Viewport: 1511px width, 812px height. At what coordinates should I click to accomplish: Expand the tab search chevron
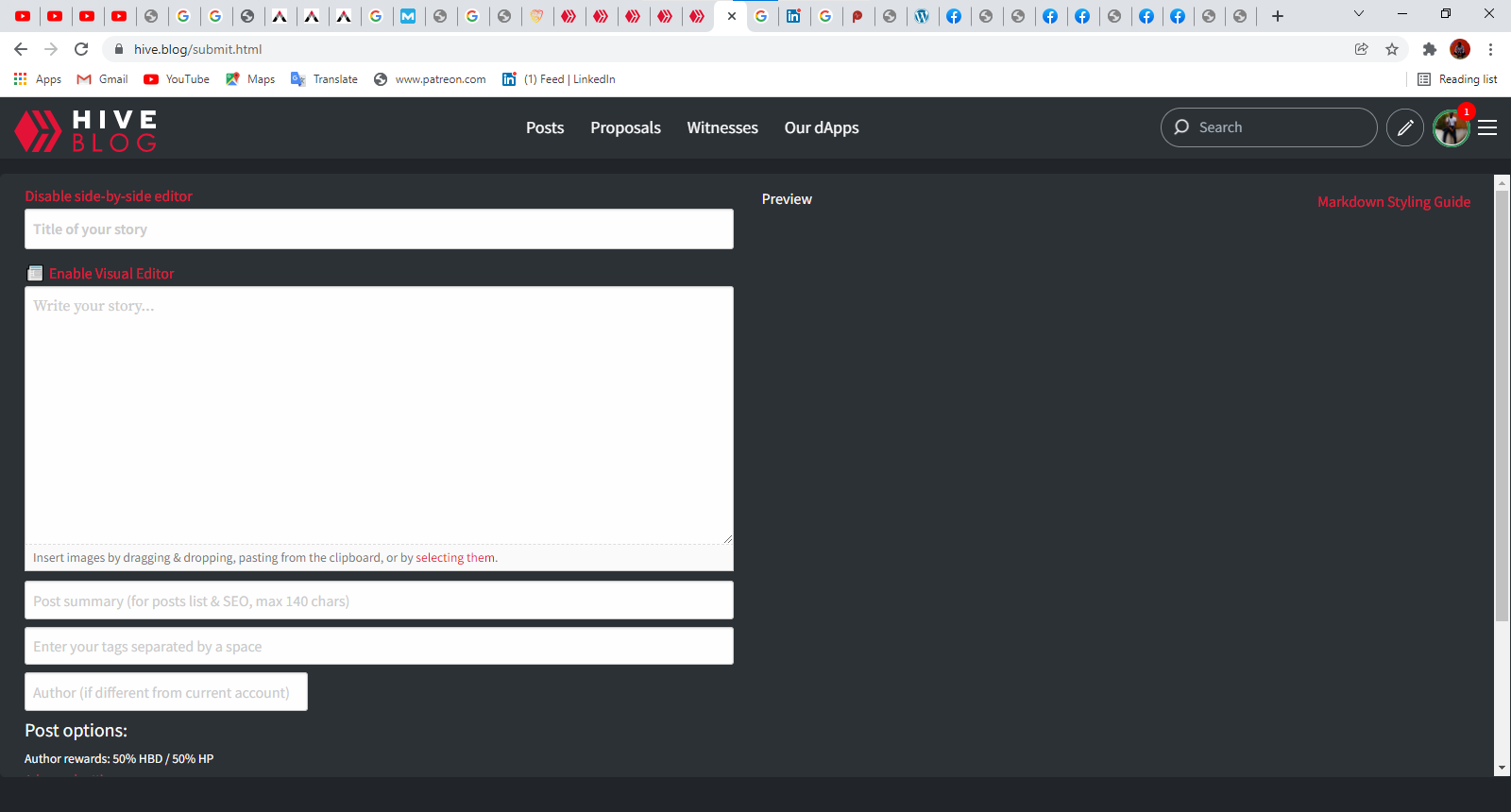pyautogui.click(x=1359, y=14)
